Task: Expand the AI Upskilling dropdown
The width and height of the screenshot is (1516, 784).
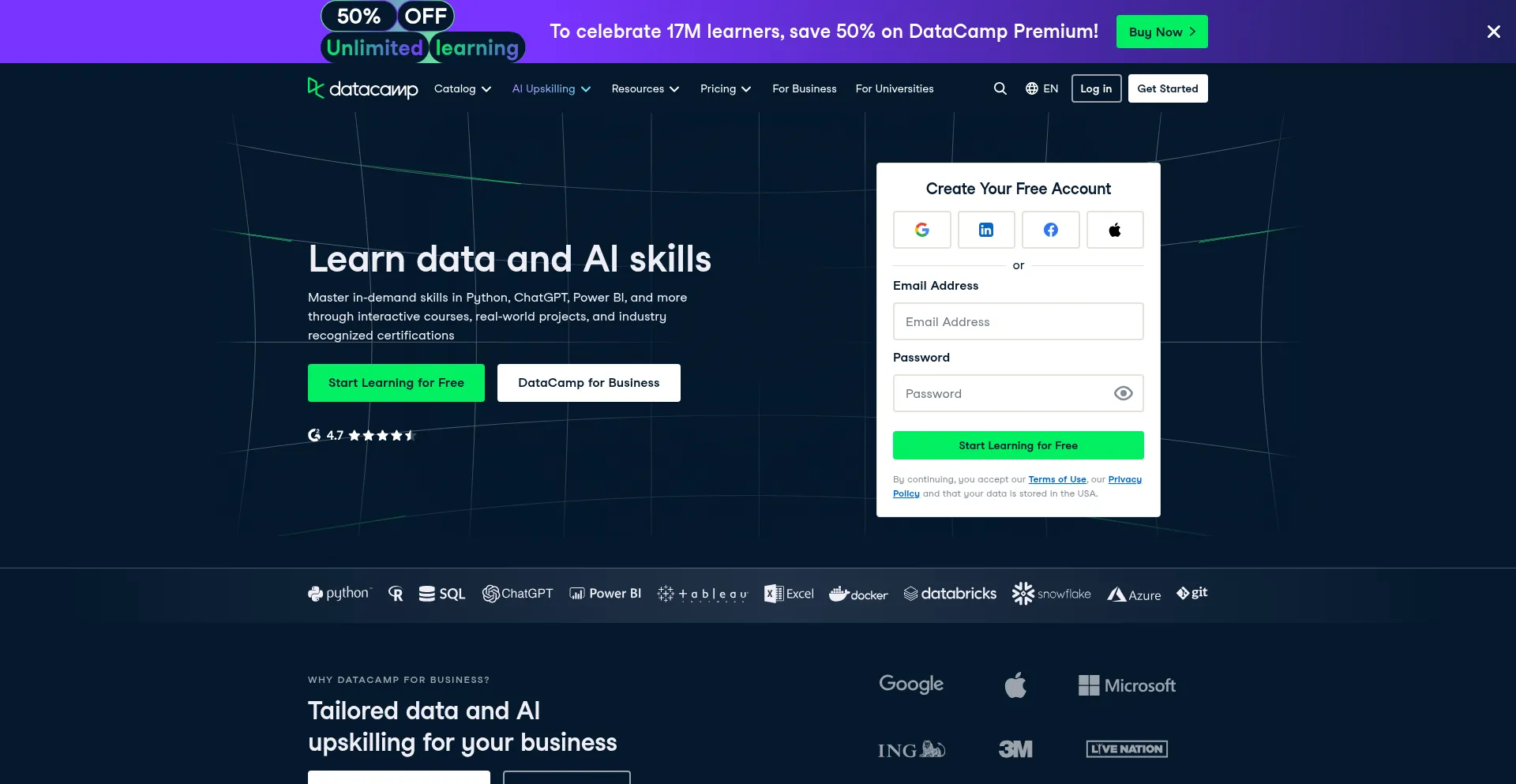Action: tap(551, 88)
